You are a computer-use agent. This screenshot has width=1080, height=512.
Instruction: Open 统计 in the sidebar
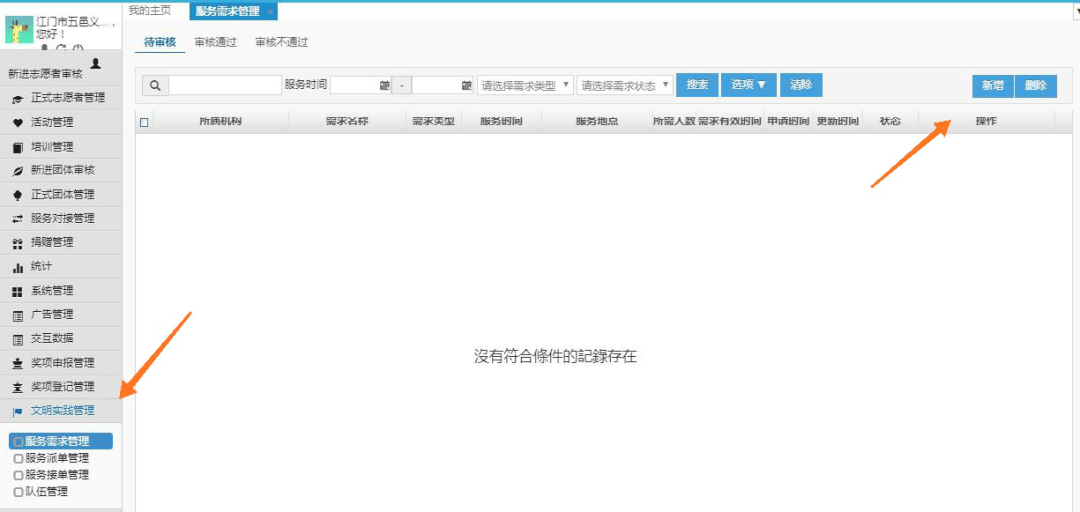pos(61,267)
